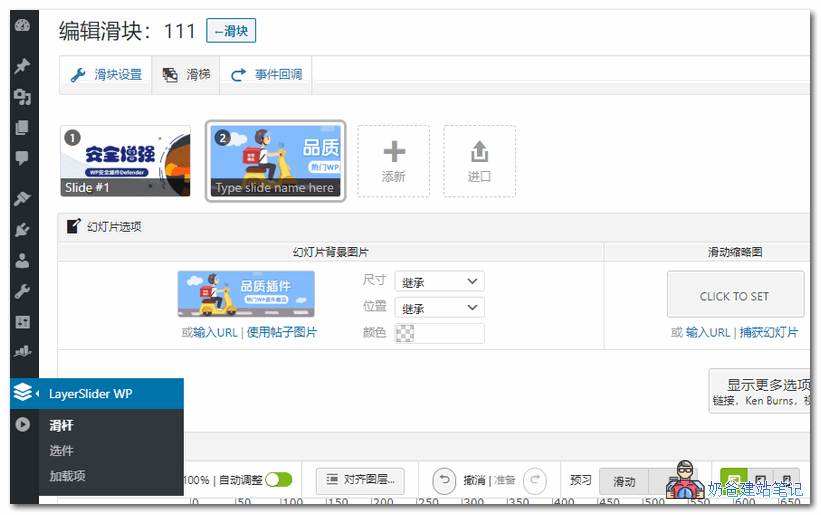Open the 尺寸 size dropdown
The image size is (821, 515).
(439, 282)
